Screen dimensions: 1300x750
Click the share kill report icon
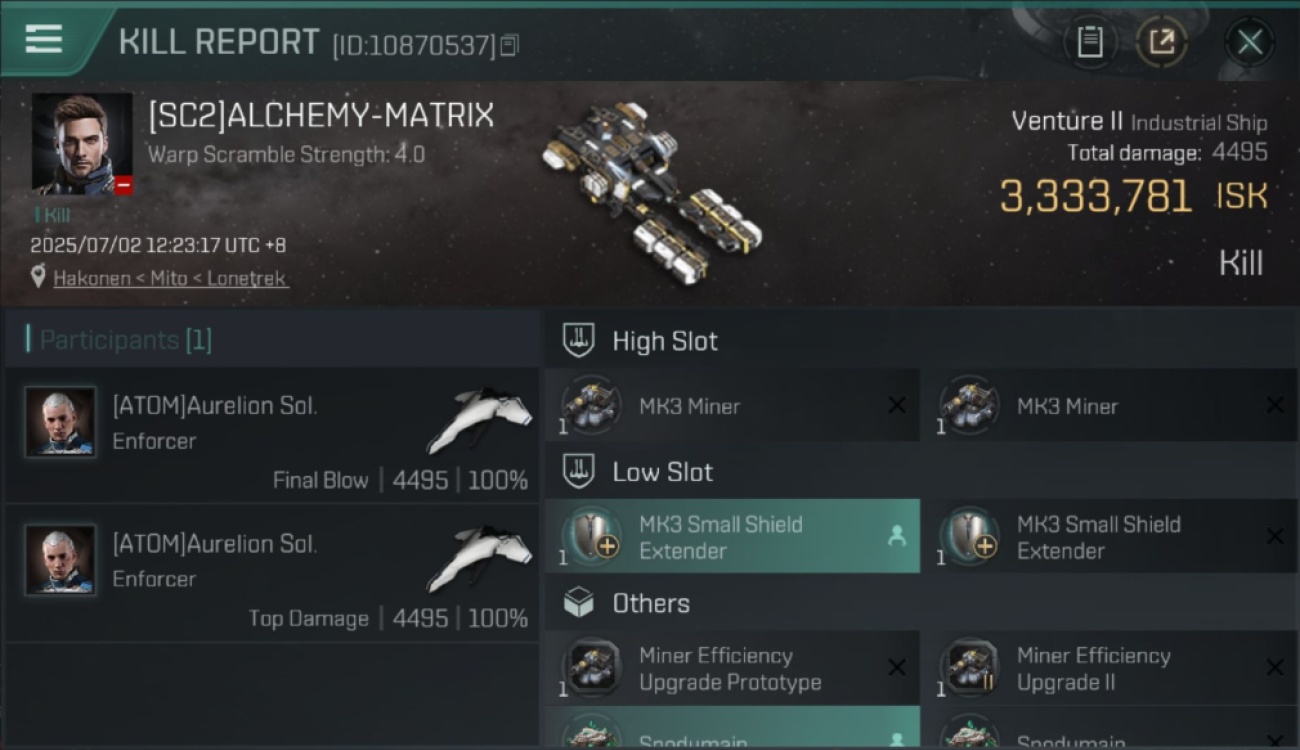click(1162, 42)
